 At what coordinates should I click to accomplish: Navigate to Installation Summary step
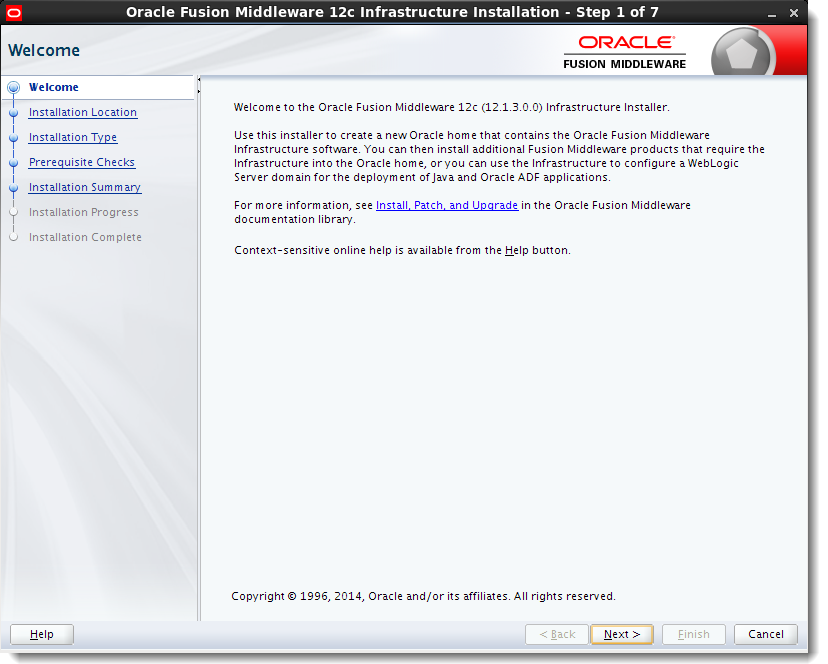(85, 187)
